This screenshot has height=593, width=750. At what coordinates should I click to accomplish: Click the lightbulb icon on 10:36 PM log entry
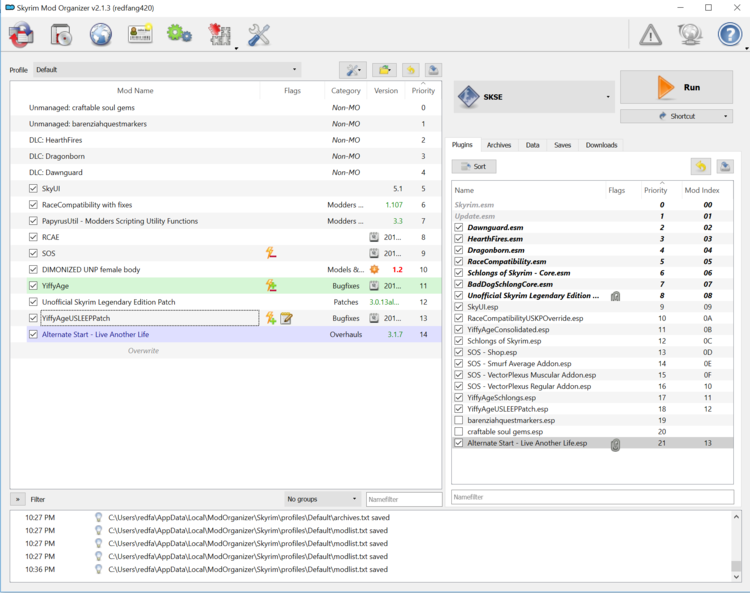[x=99, y=569]
